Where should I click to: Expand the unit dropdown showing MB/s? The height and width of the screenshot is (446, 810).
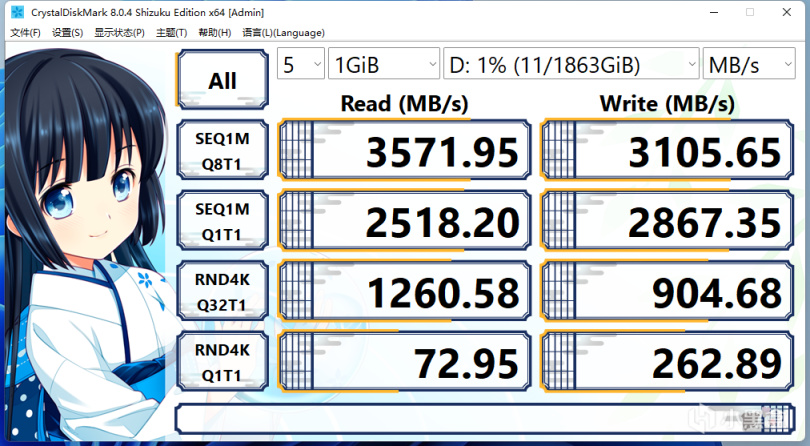click(749, 64)
